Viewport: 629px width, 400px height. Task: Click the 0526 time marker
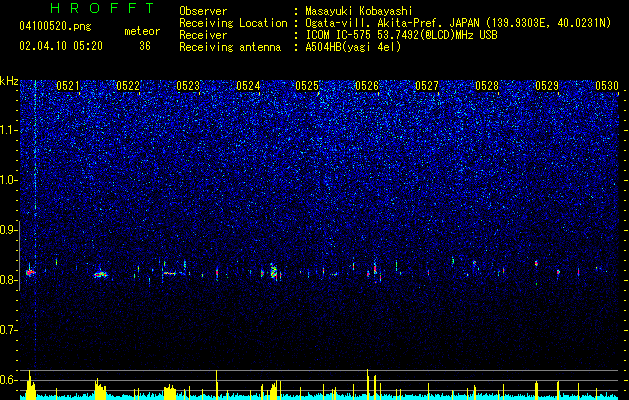[367, 85]
